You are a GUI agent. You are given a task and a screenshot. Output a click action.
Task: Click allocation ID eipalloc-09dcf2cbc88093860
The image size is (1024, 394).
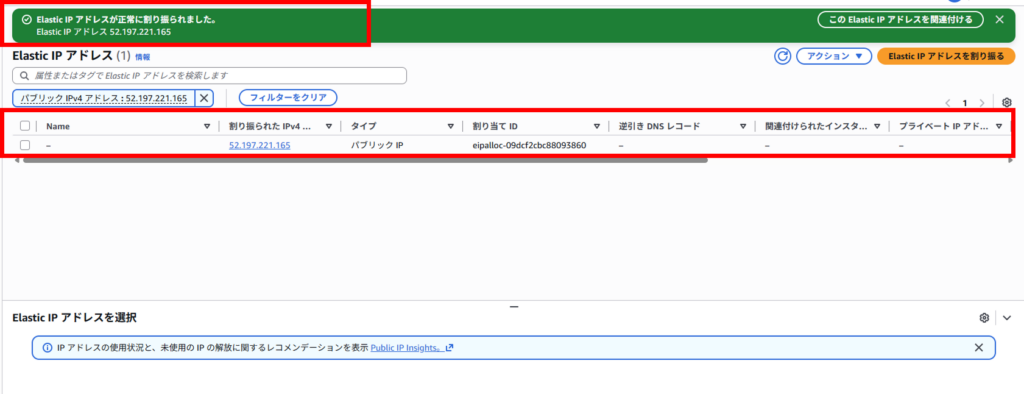coord(529,145)
